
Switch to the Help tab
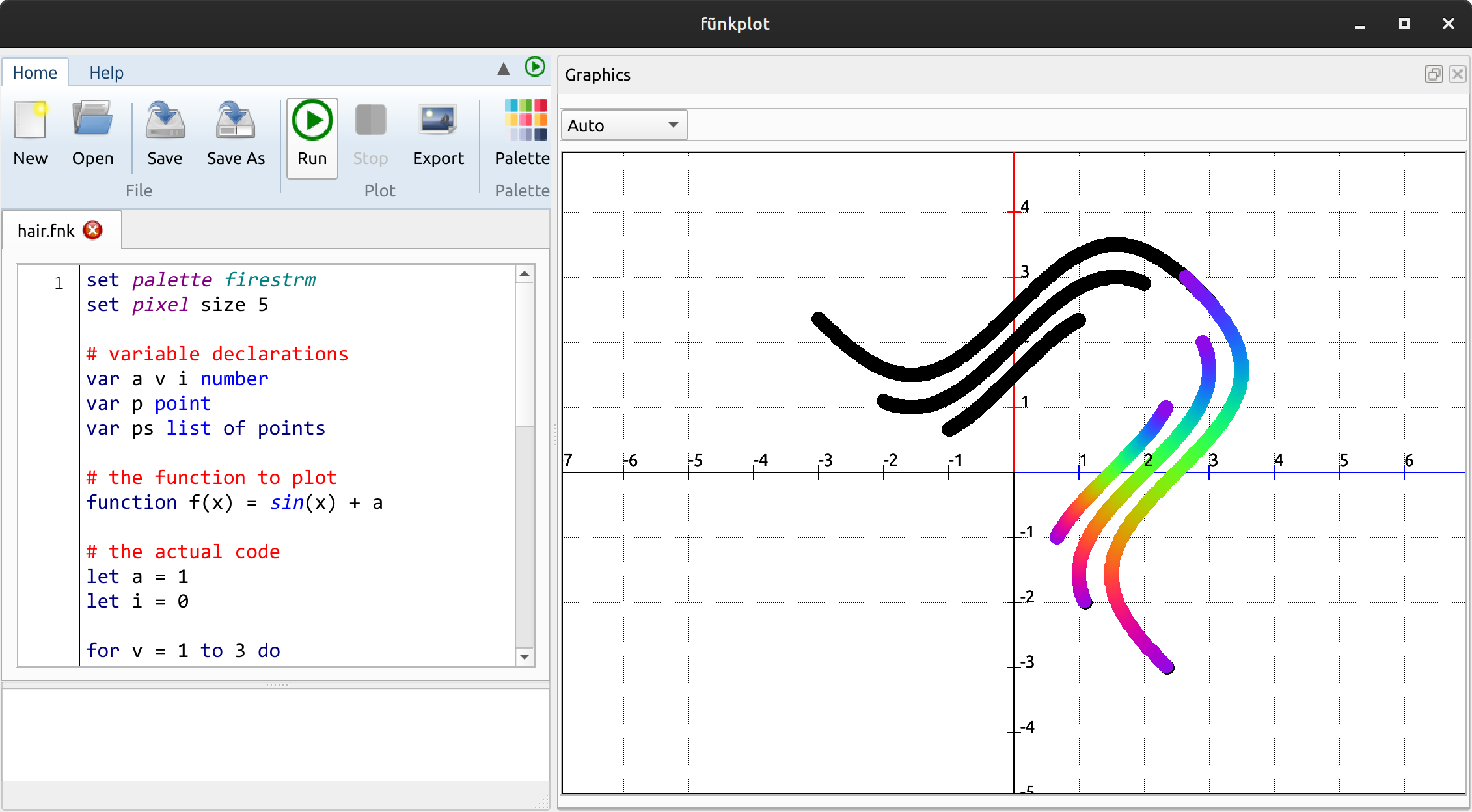point(106,72)
